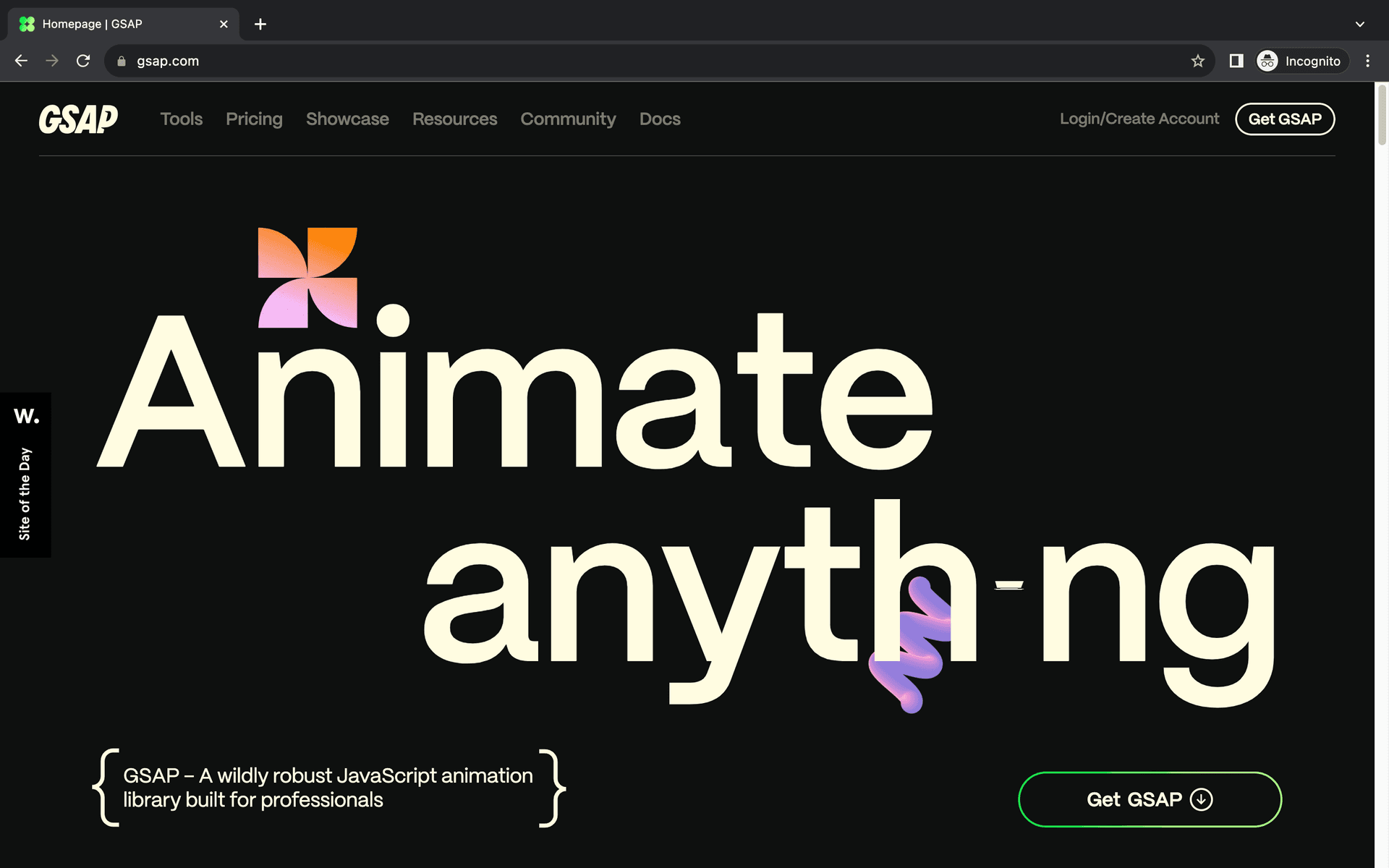Reload the page with the refresh icon
This screenshot has width=1389, height=868.
pos(83,61)
